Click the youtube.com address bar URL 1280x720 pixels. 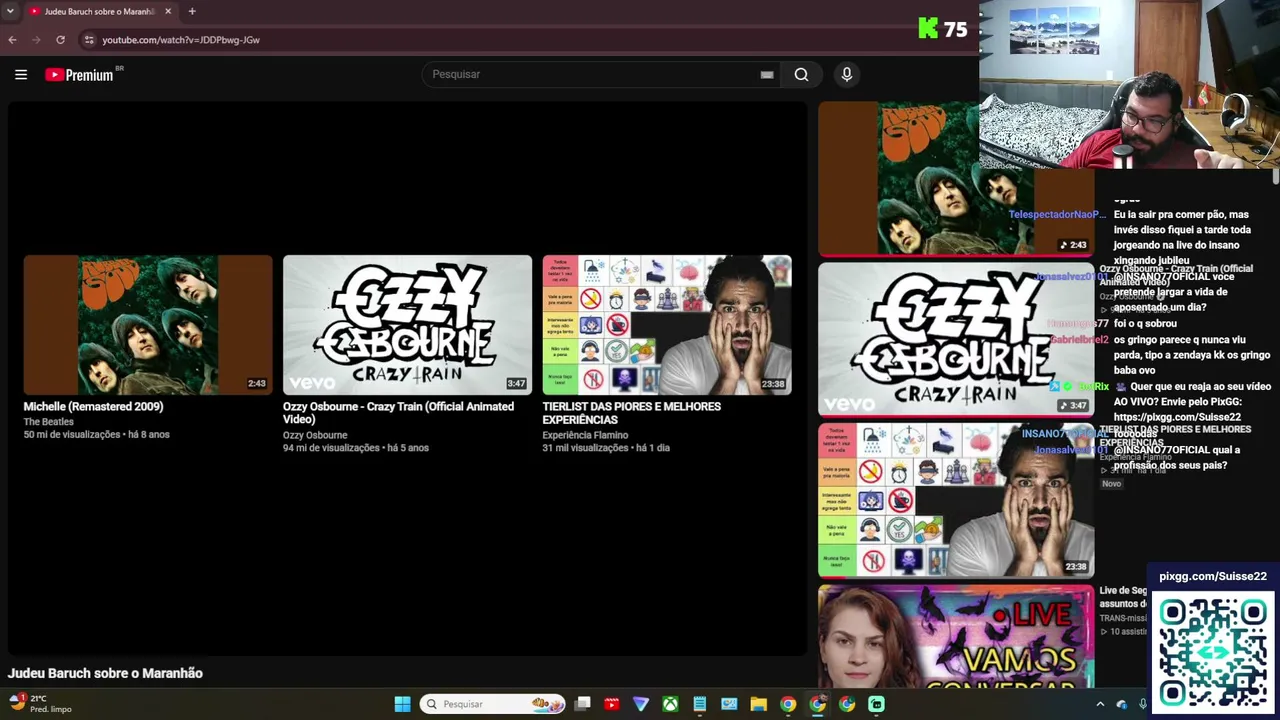point(181,40)
